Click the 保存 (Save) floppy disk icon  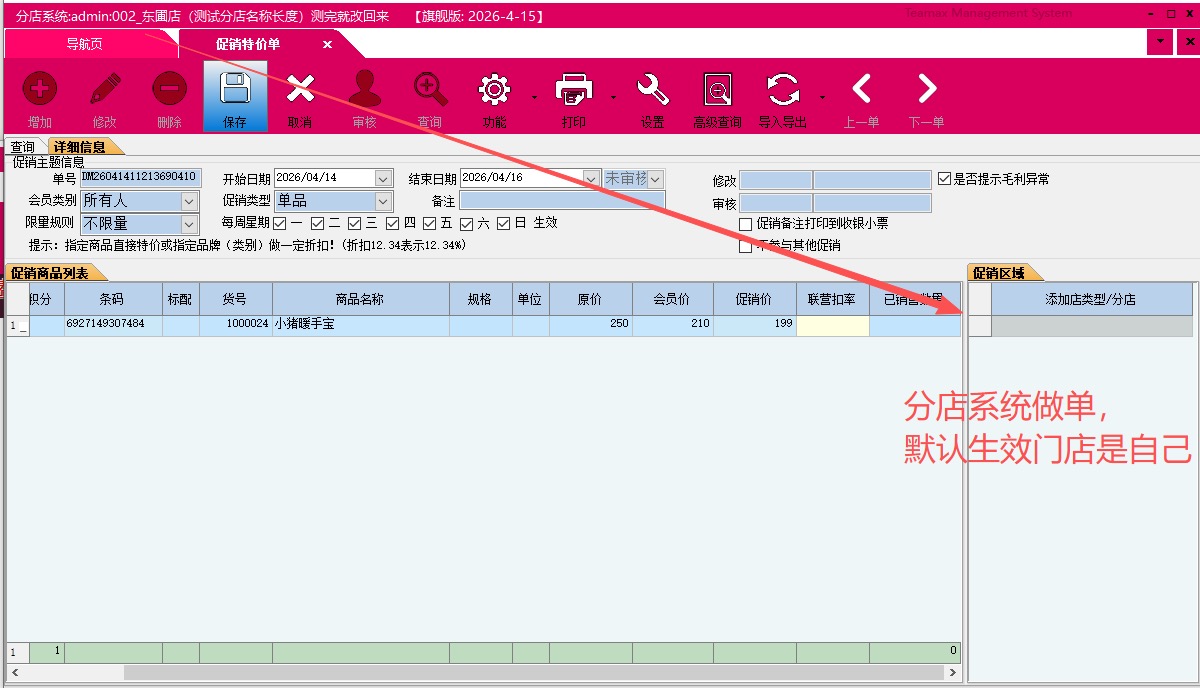235,90
